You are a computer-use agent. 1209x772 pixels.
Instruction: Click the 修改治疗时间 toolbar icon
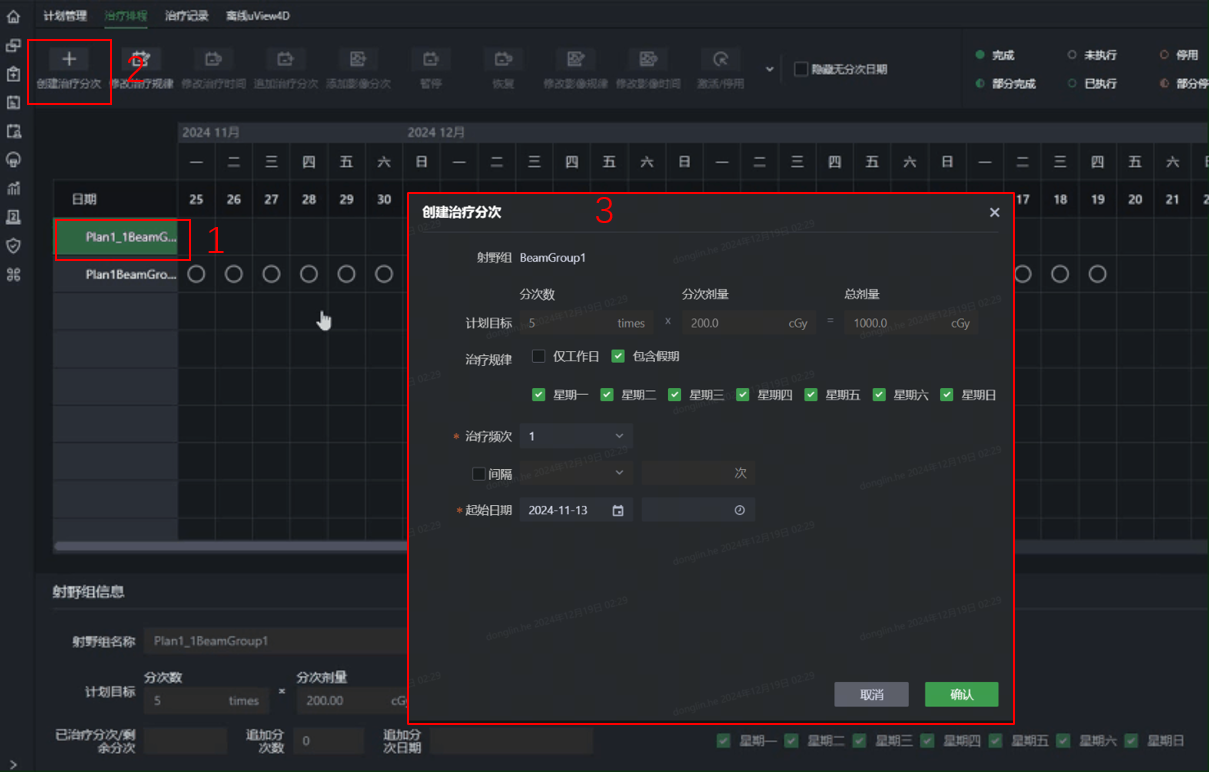pos(213,59)
